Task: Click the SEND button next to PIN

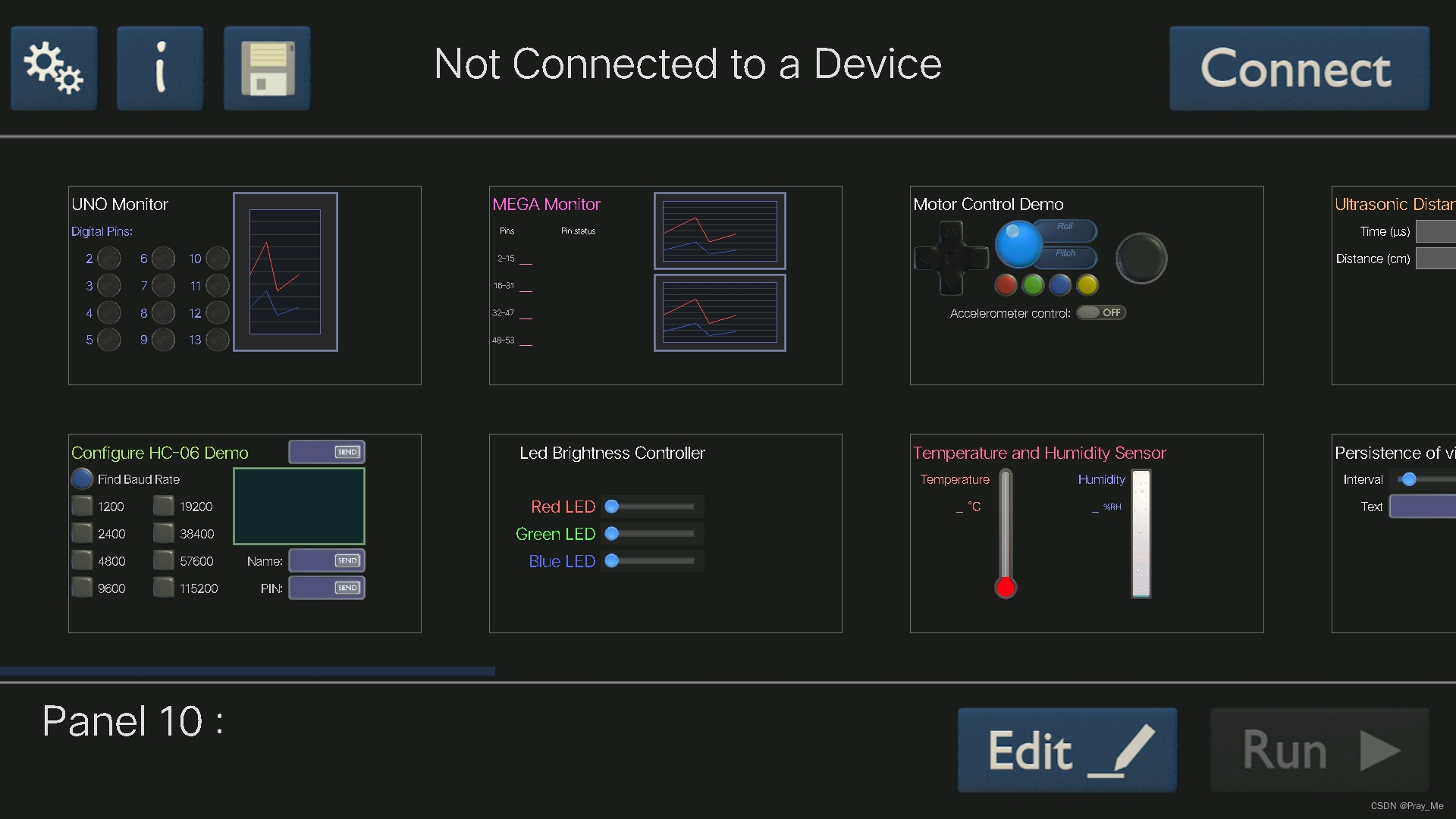Action: [x=347, y=588]
